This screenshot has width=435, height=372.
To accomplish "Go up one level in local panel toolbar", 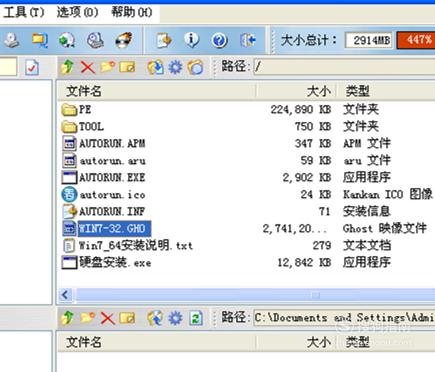I will coord(67,318).
